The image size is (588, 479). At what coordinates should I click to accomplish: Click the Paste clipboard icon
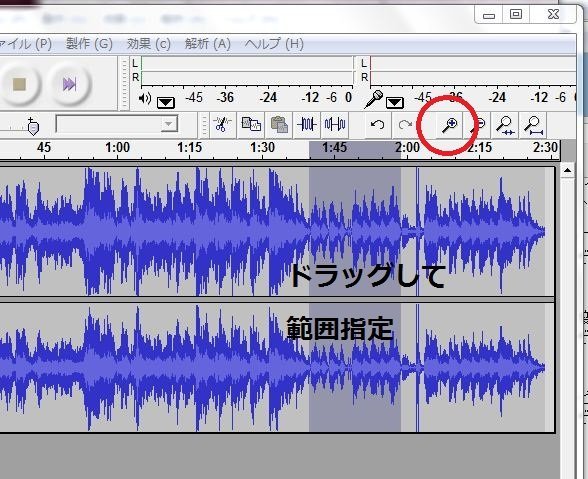(279, 125)
